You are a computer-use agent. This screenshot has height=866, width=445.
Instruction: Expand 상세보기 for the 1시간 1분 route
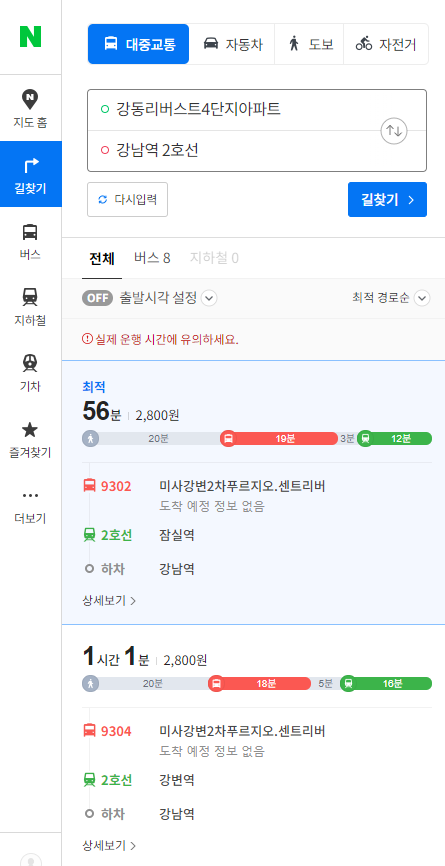[x=109, y=845]
